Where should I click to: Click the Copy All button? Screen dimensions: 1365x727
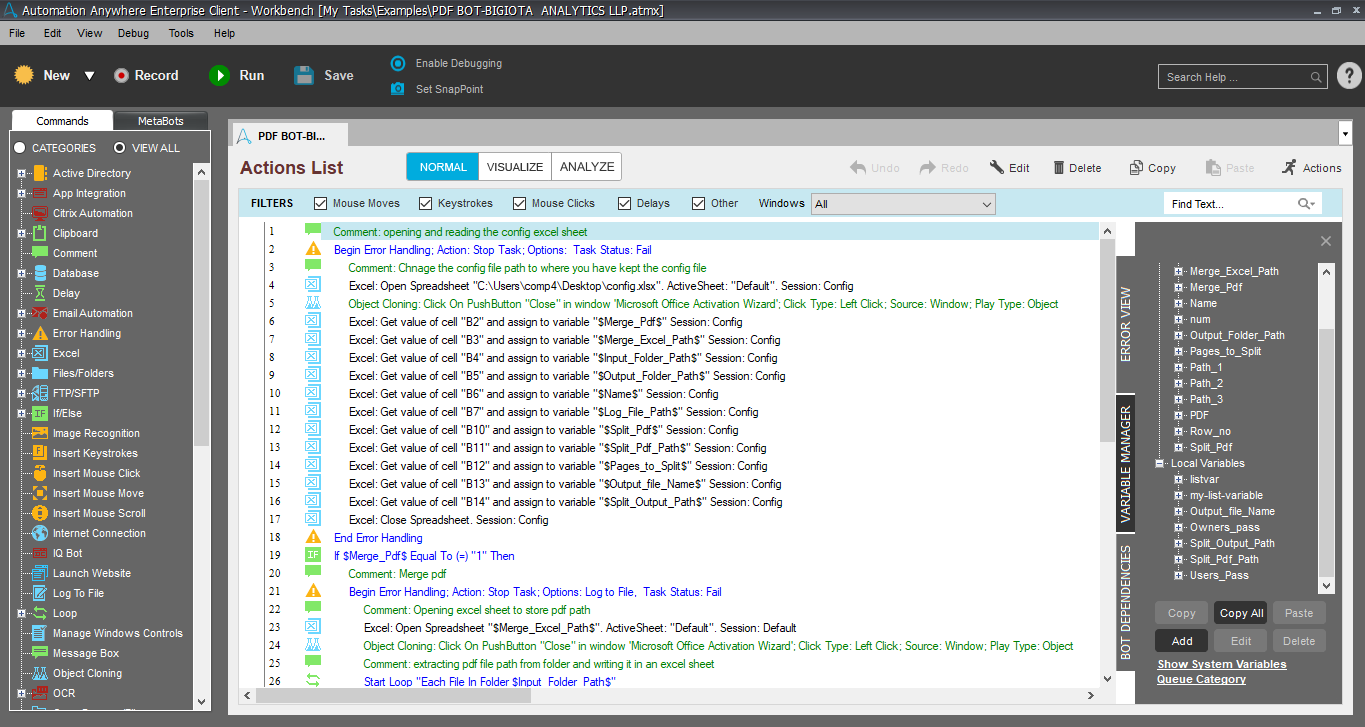(x=1241, y=613)
